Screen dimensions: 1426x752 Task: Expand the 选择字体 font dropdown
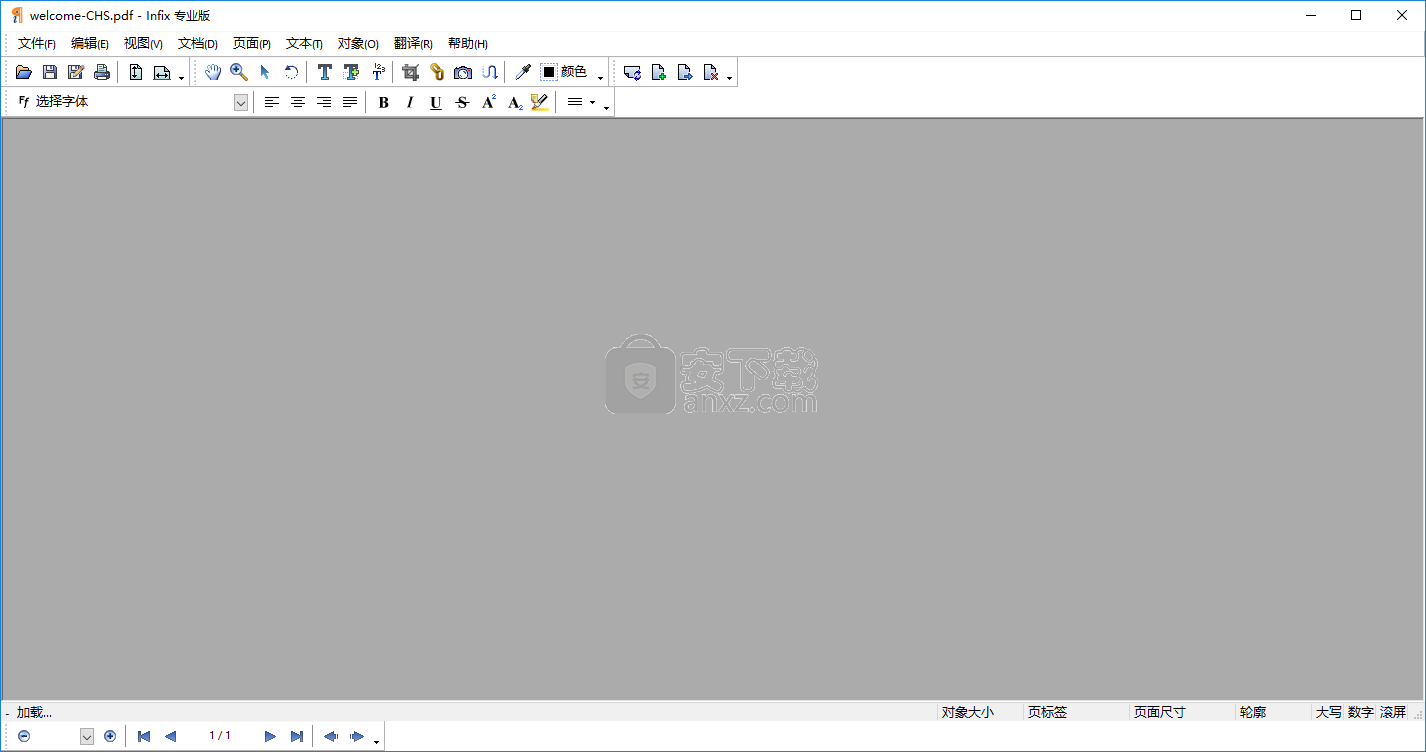point(241,102)
